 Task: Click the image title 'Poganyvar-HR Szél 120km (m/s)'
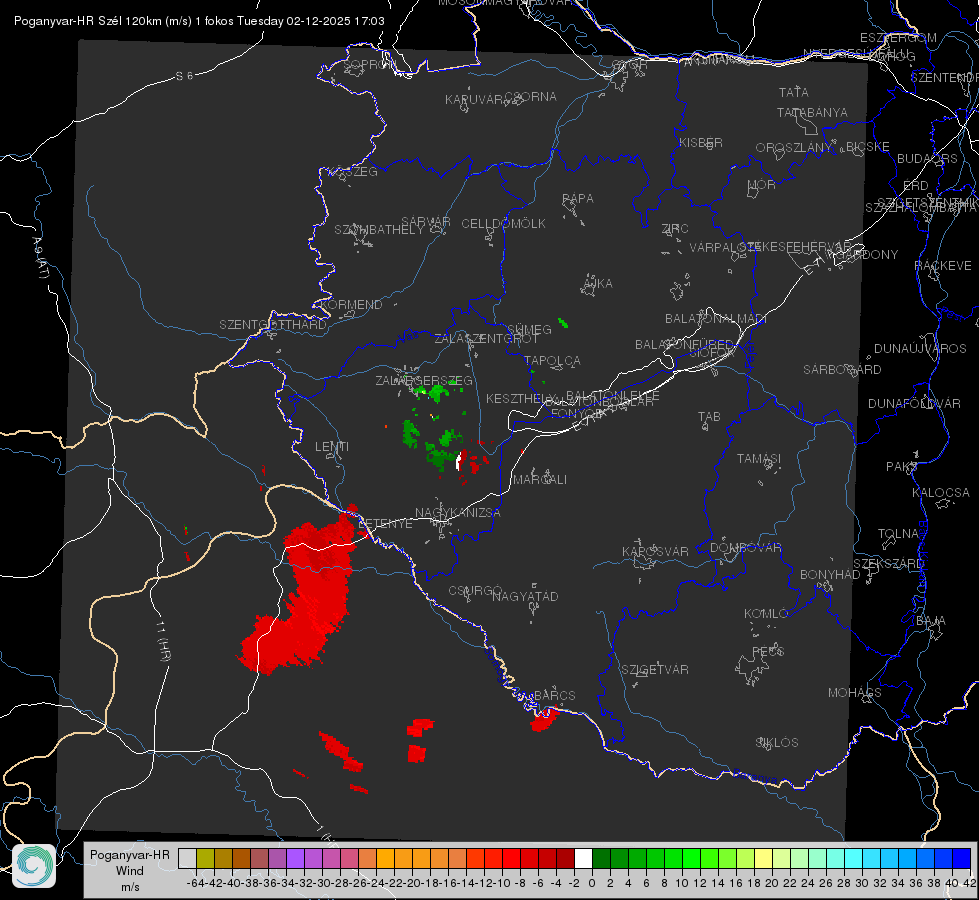103,21
